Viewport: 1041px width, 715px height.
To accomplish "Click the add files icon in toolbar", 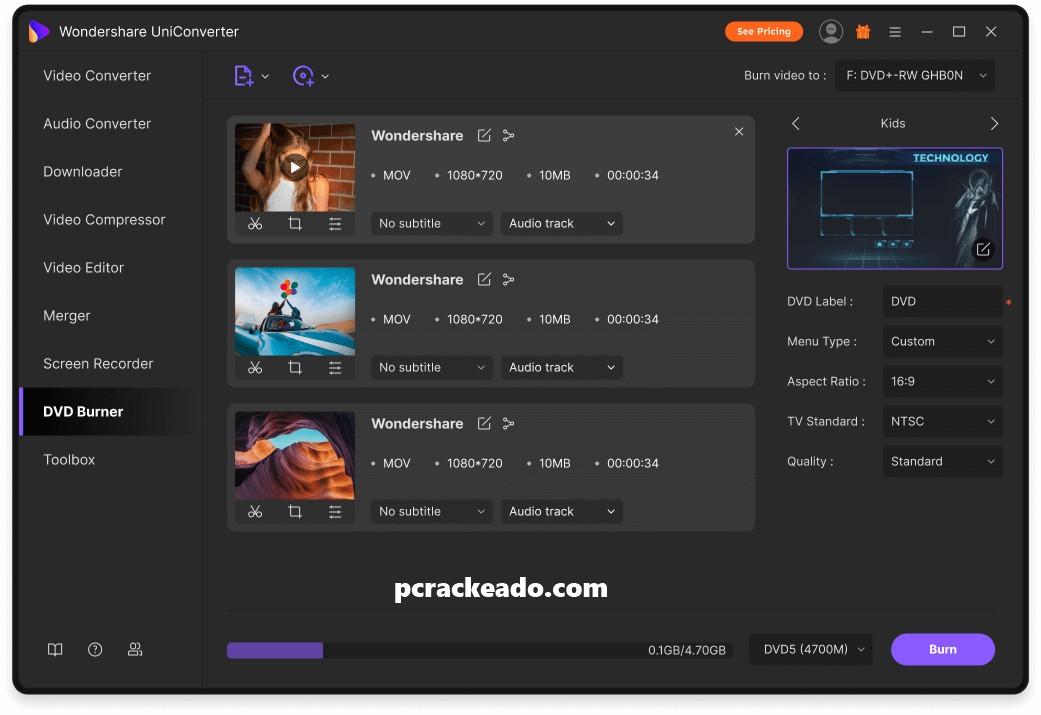I will coord(243,76).
